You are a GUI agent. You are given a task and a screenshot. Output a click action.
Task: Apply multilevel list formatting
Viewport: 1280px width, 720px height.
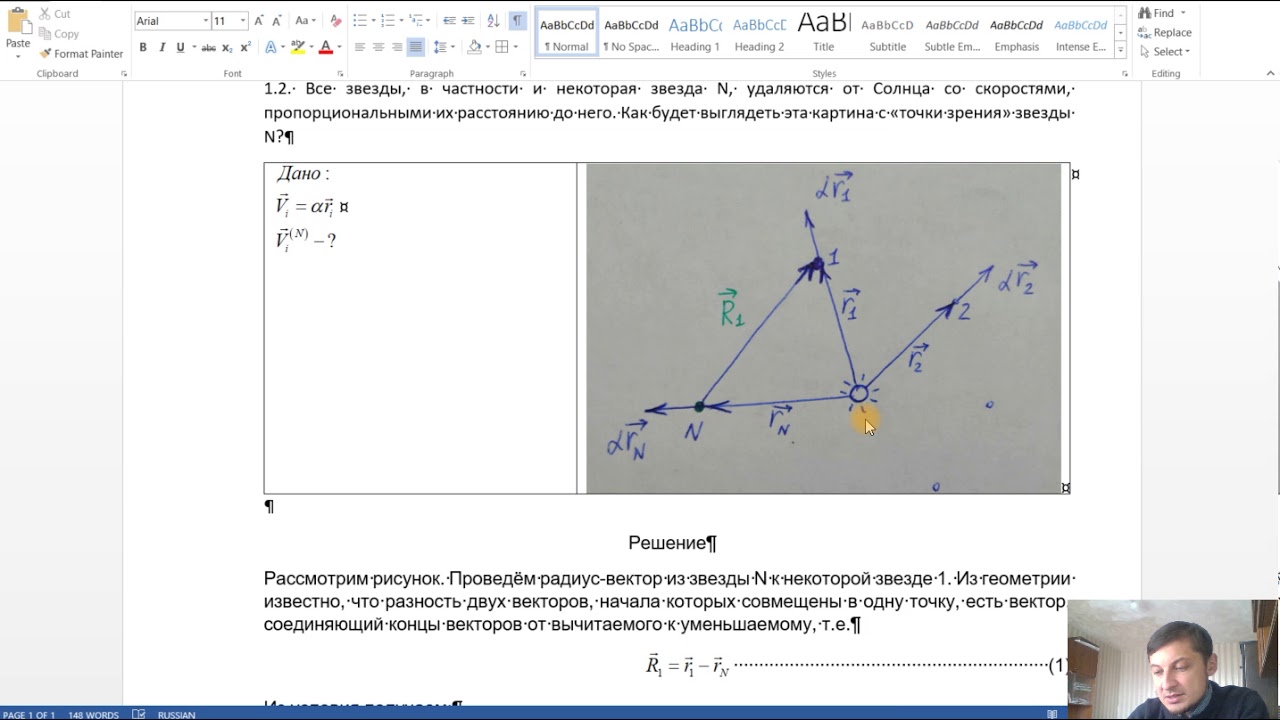[415, 21]
